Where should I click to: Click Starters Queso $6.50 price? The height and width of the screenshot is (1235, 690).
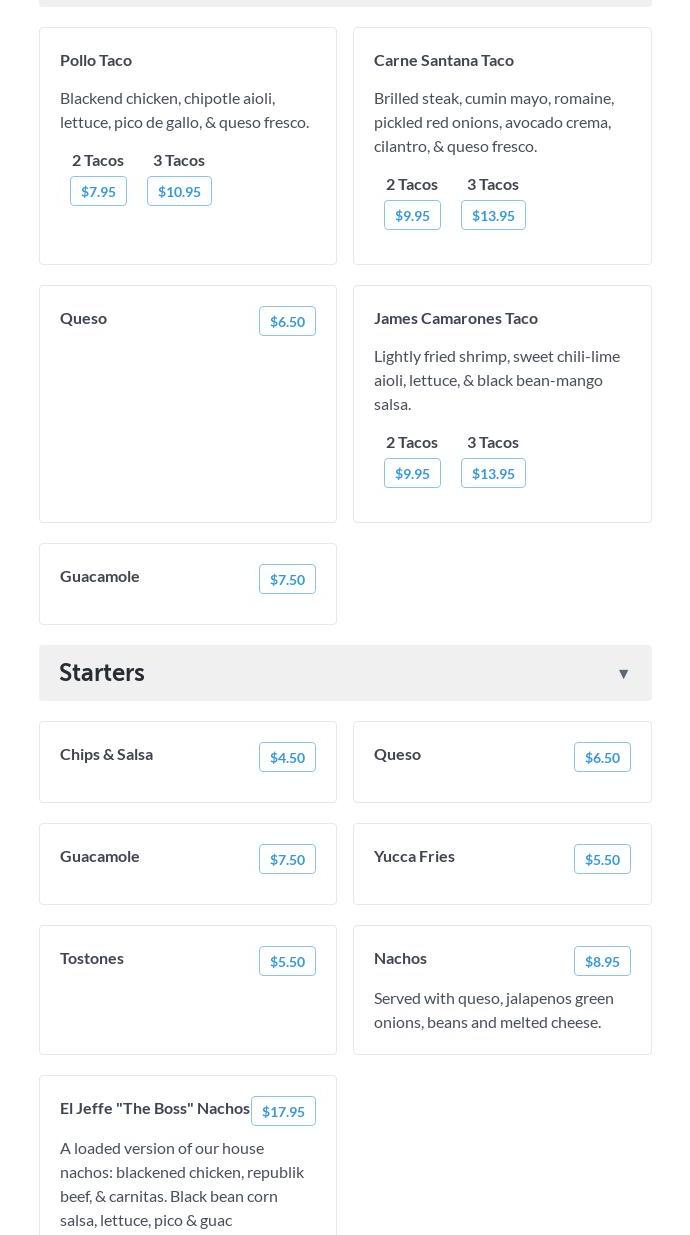coord(602,757)
